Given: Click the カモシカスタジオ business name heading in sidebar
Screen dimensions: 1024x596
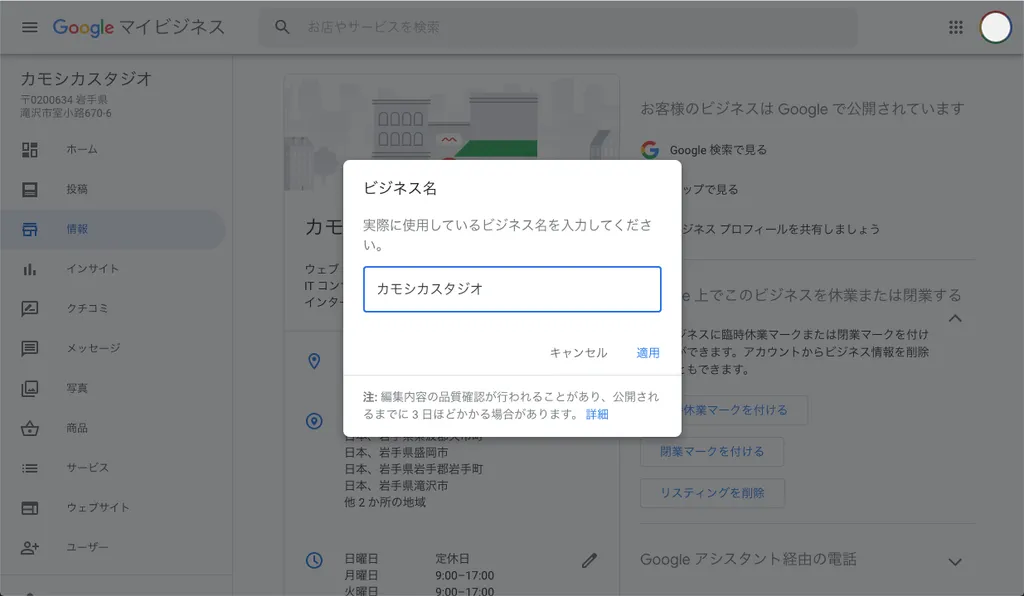Looking at the screenshot, I should (86, 79).
